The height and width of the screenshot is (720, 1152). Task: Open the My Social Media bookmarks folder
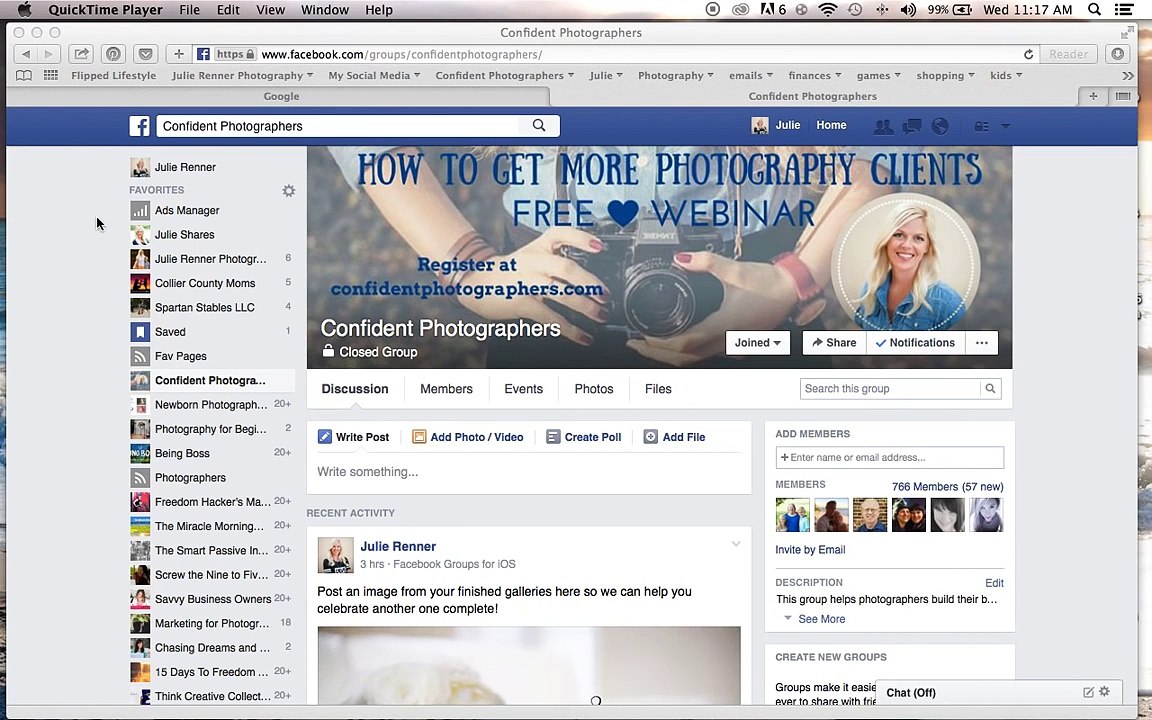click(x=374, y=75)
